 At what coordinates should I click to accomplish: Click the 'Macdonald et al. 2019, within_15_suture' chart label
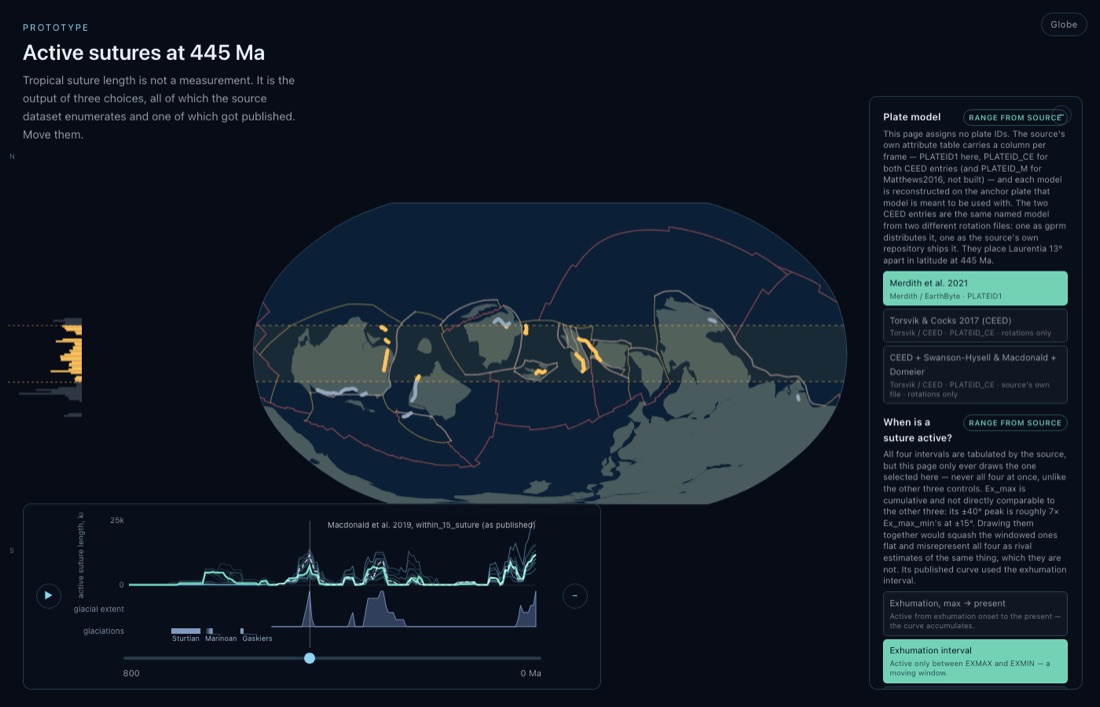431,525
